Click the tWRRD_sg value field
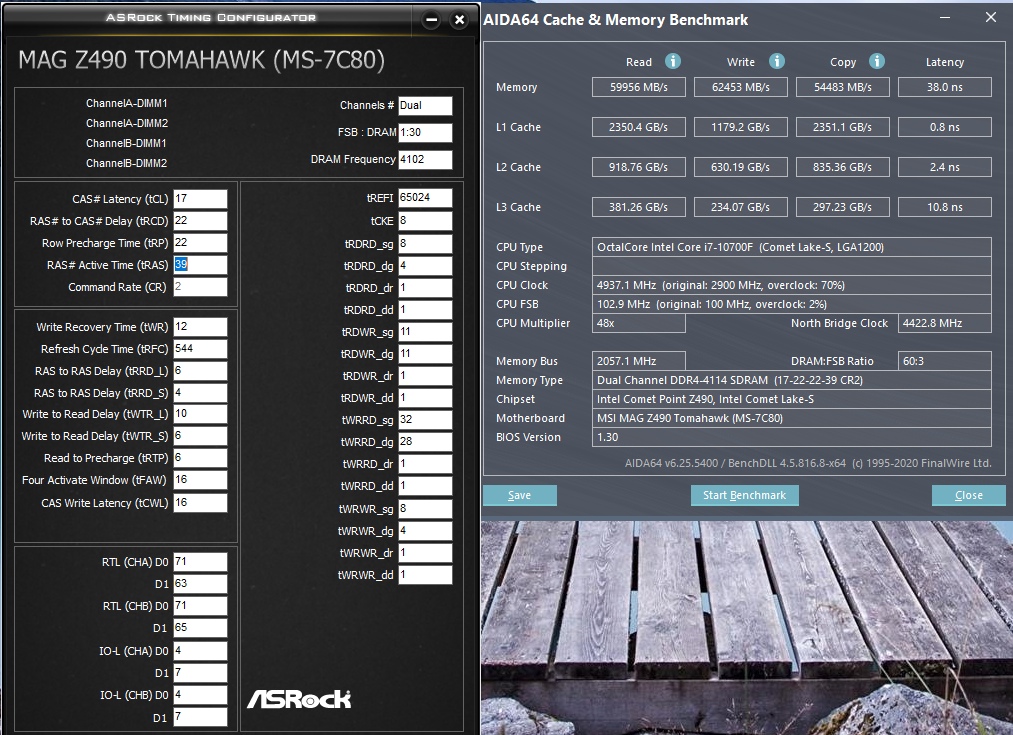 (425, 420)
